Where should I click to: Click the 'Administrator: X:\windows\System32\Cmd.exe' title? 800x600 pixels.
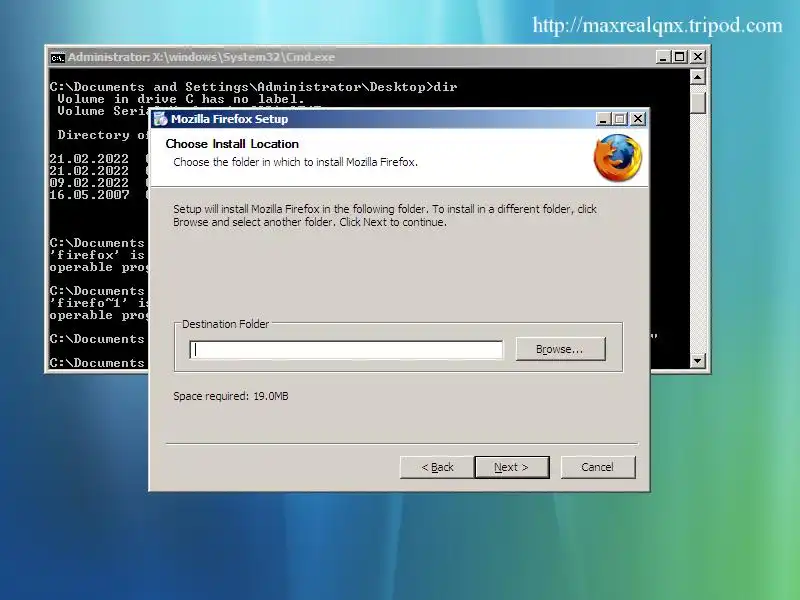202,57
